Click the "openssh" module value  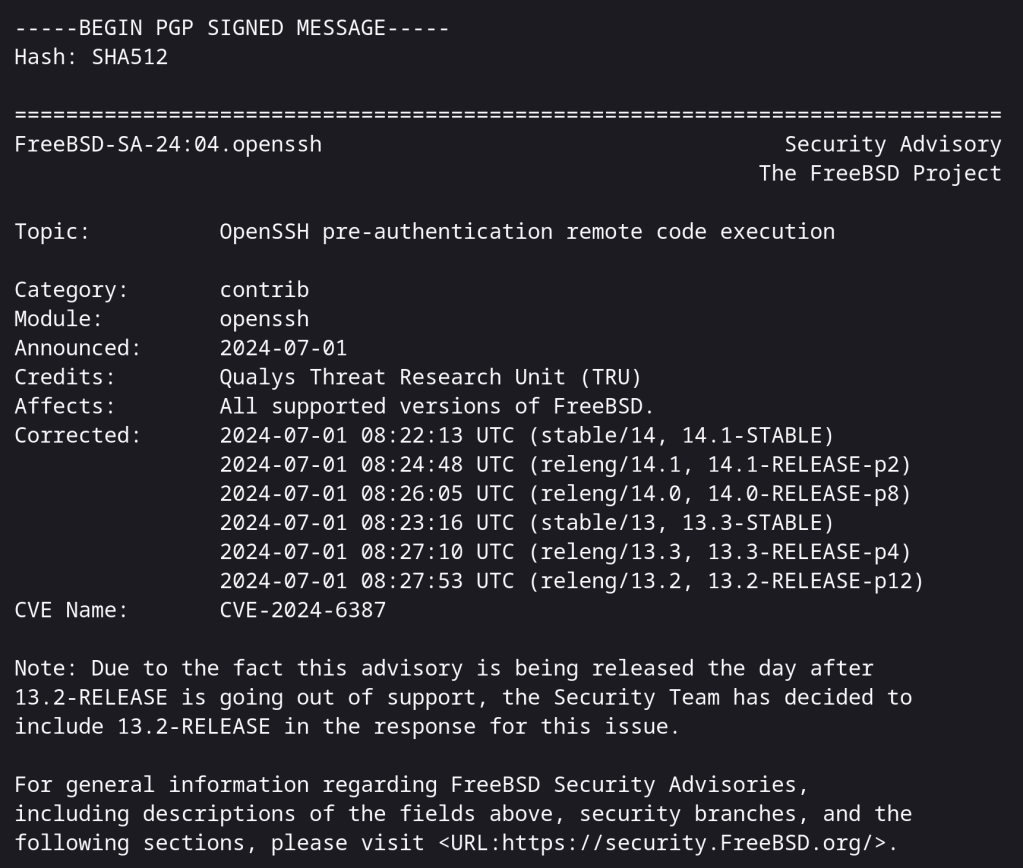point(264,319)
